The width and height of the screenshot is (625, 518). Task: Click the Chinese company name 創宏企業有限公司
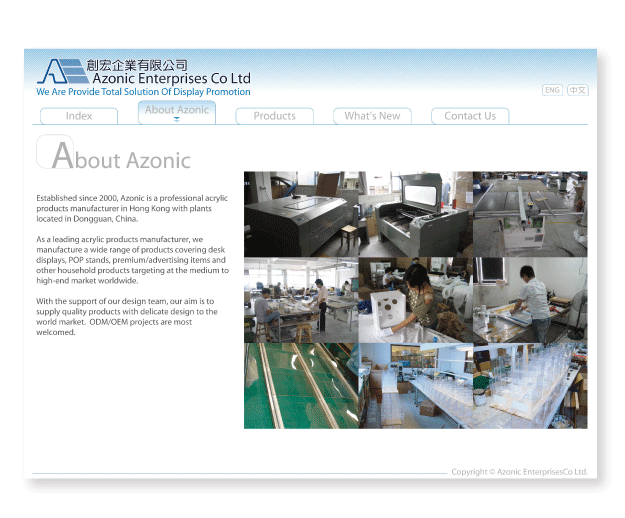point(137,65)
